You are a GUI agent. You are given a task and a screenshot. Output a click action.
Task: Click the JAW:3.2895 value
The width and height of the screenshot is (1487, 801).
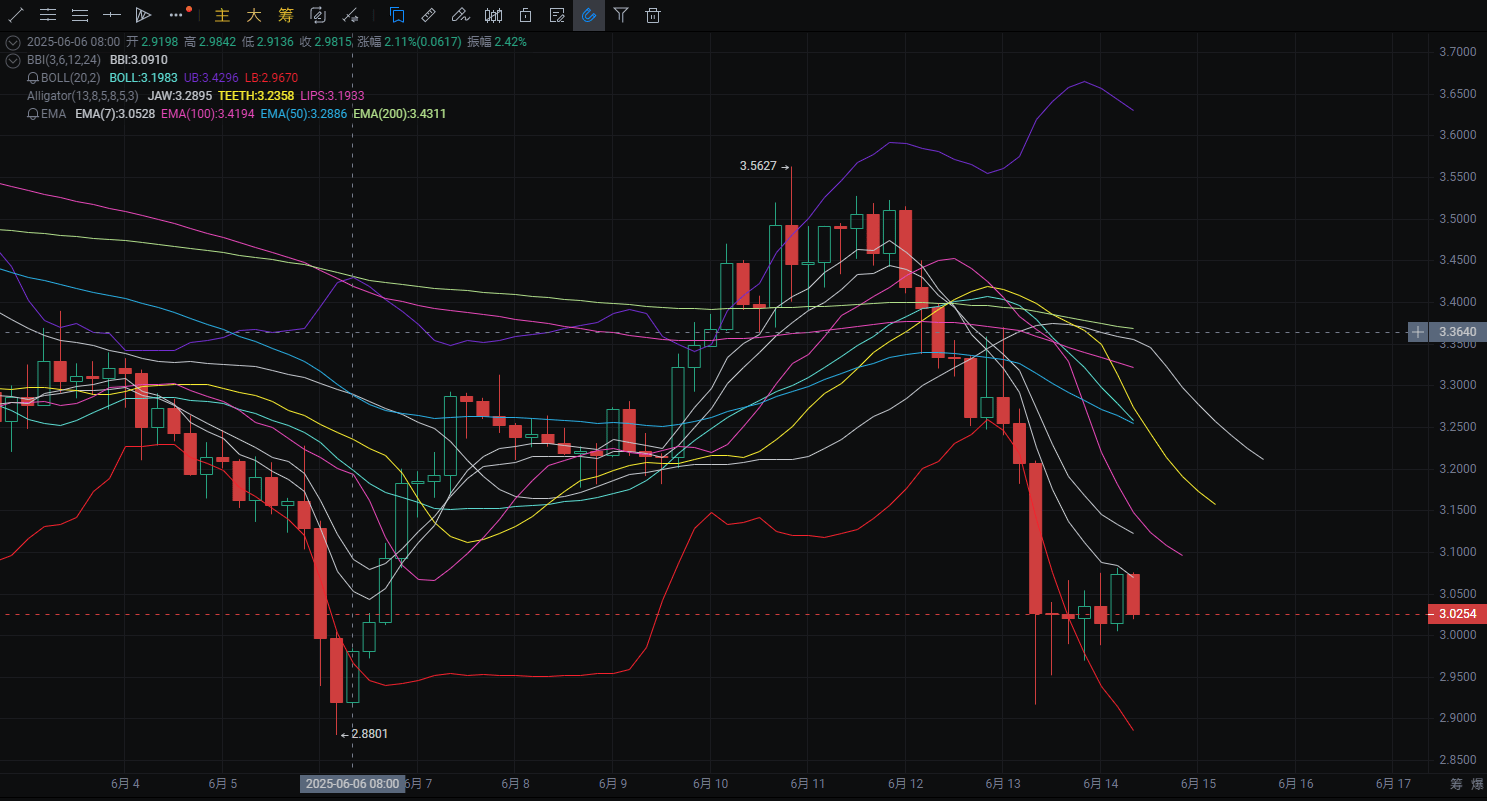[x=179, y=96]
